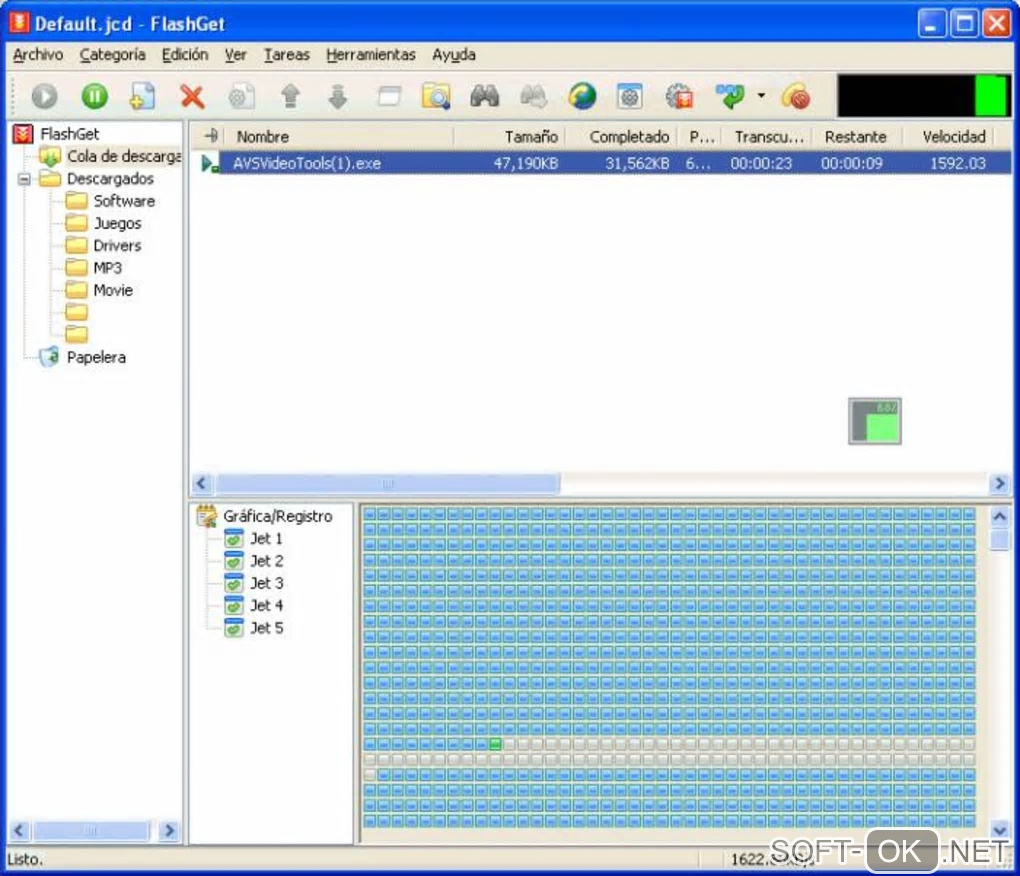Click the grayed Find Next binoculars icon
Screen dimensions: 1020x876
point(533,96)
